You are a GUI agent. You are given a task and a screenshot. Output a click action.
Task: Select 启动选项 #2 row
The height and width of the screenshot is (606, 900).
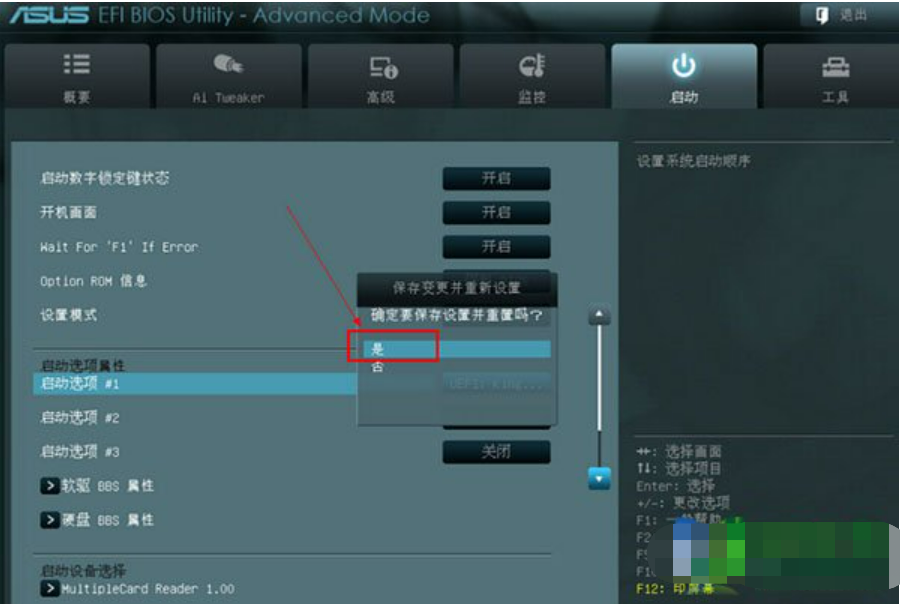pos(80,418)
